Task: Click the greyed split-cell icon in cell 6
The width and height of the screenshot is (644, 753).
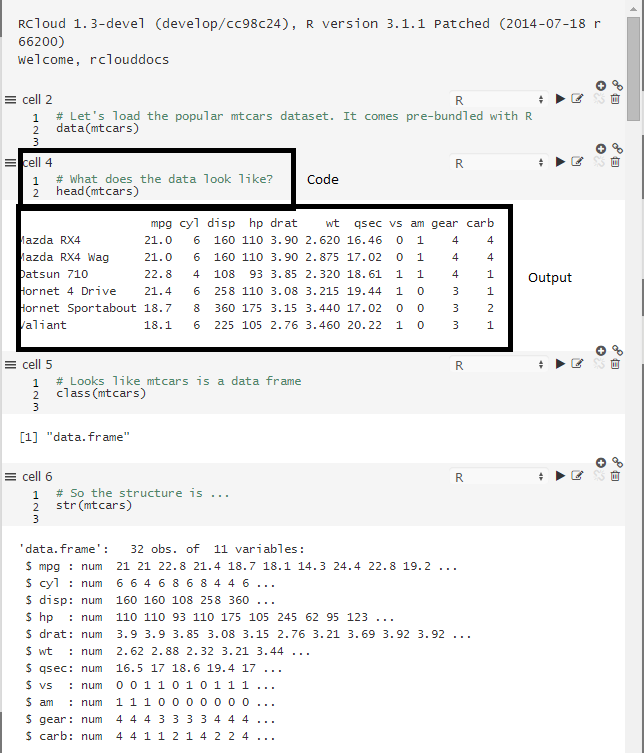Action: (599, 476)
